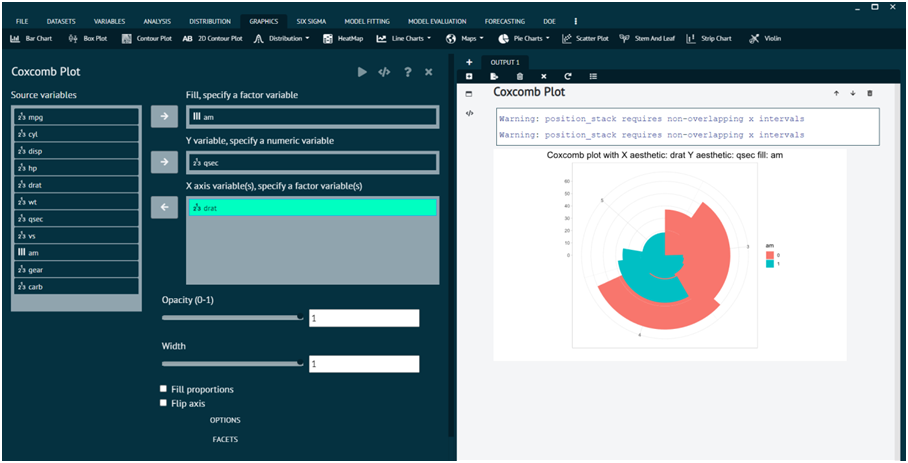Image resolution: width=908 pixels, height=463 pixels.
Task: Select wt in Source variables
Action: coord(76,202)
